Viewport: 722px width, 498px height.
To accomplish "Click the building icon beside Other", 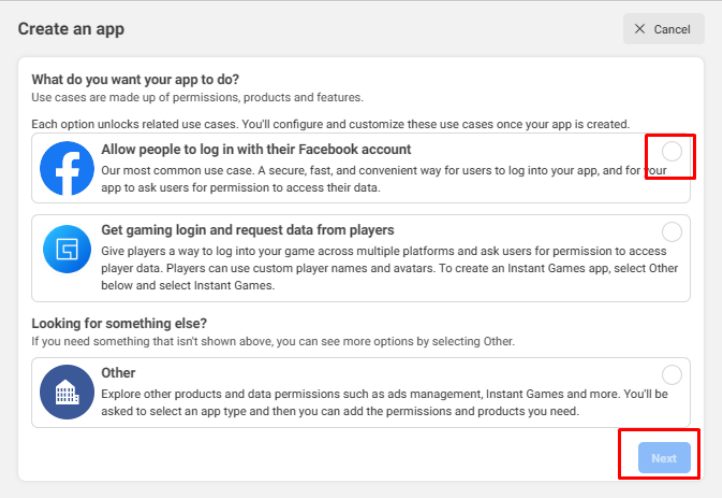I will click(67, 392).
